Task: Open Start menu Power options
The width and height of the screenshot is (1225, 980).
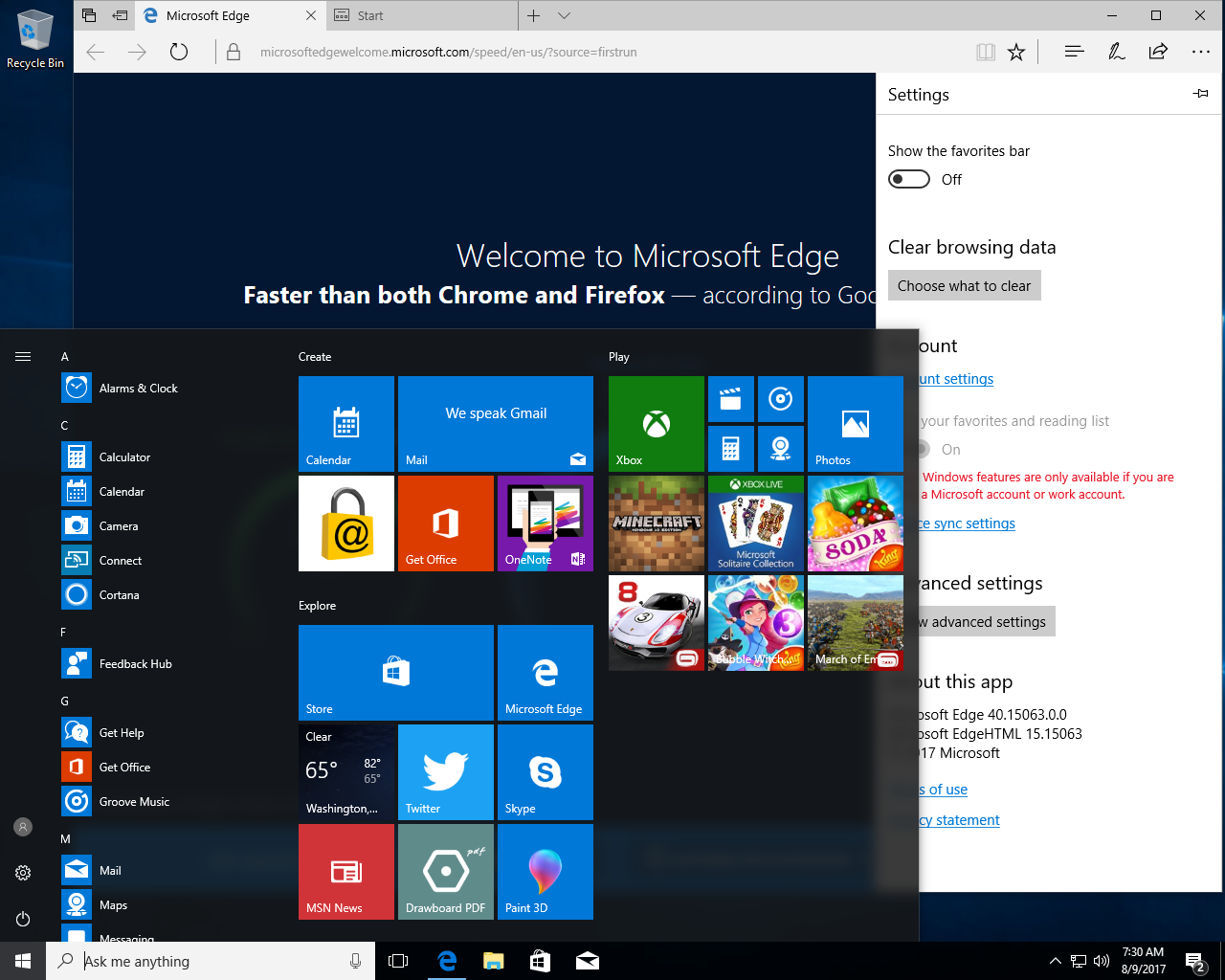Action: 23,919
